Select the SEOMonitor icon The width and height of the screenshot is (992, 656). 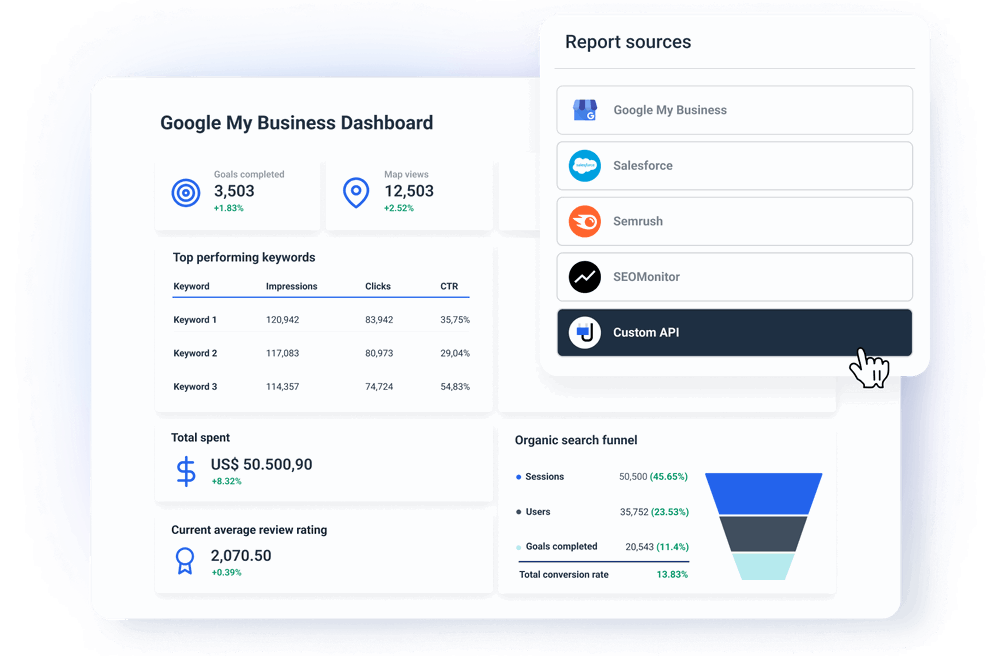pyautogui.click(x=584, y=277)
